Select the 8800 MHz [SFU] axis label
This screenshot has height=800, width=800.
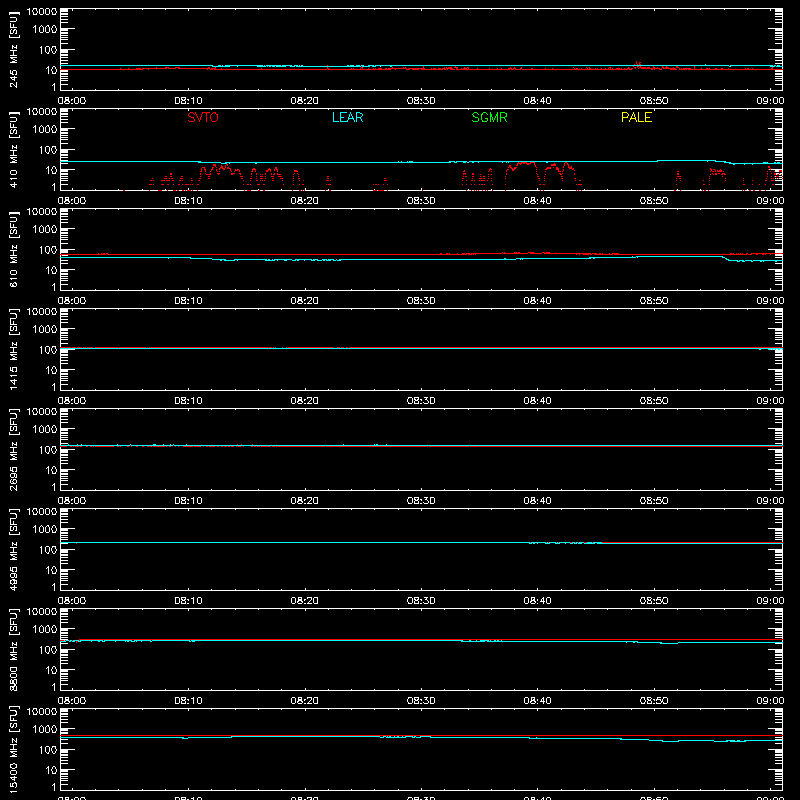click(13, 650)
